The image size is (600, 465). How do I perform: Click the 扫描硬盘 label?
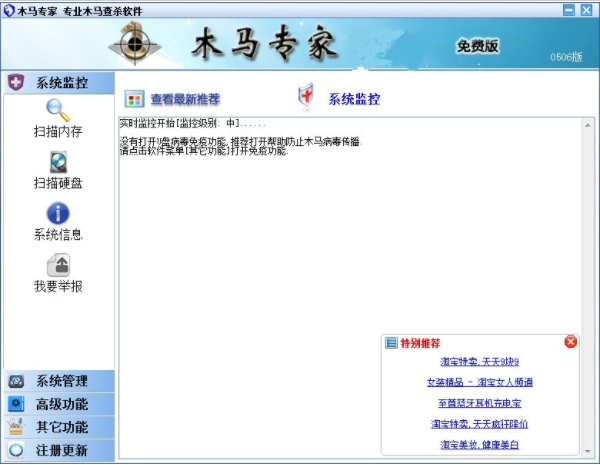pos(58,183)
